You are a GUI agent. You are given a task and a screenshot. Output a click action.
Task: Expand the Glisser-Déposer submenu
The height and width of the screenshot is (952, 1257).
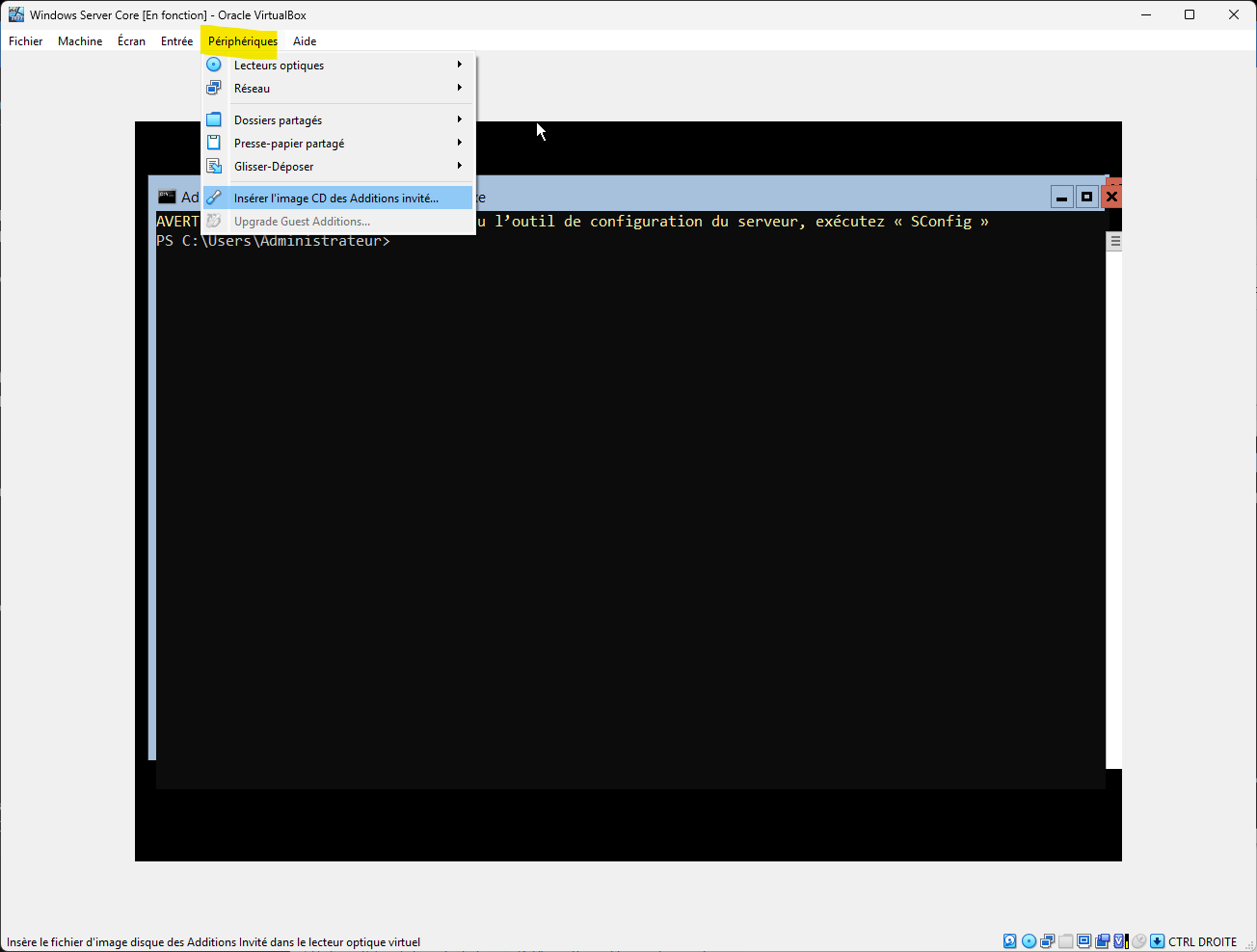337,166
